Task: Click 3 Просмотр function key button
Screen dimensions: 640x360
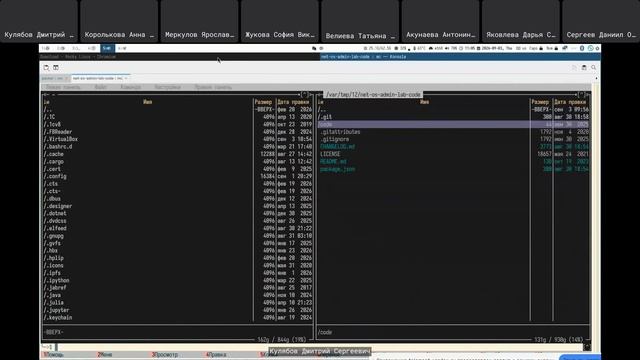Action: (165, 355)
